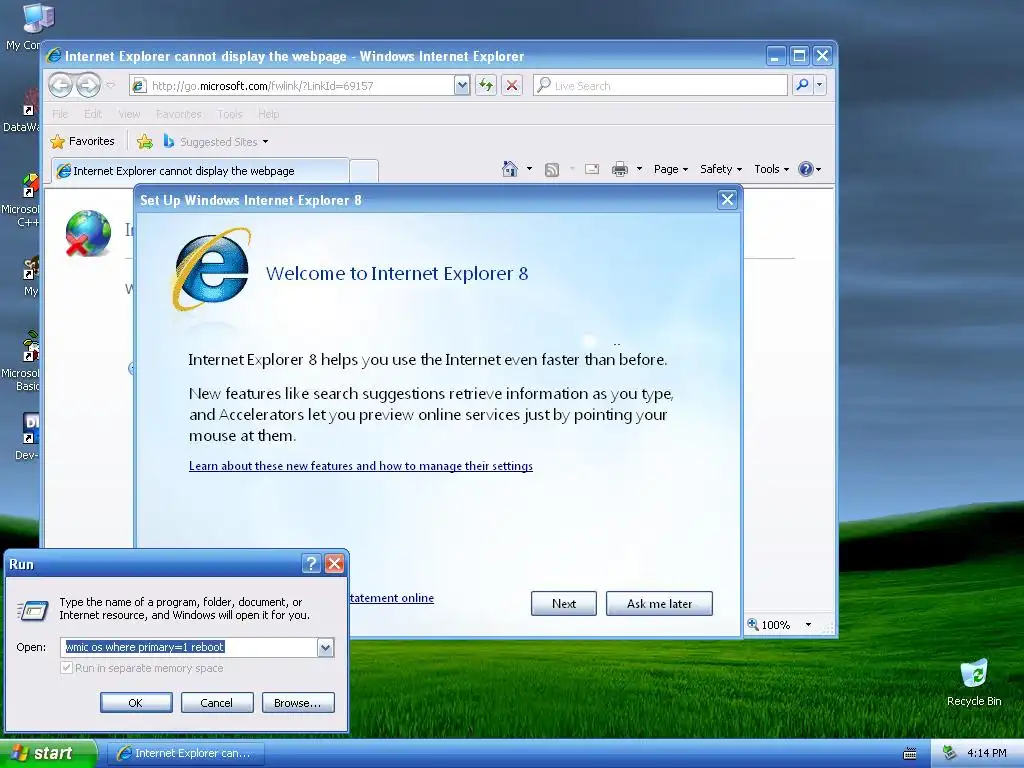Viewport: 1024px width, 768px height.
Task: Click the Favorites star button
Action: point(82,141)
